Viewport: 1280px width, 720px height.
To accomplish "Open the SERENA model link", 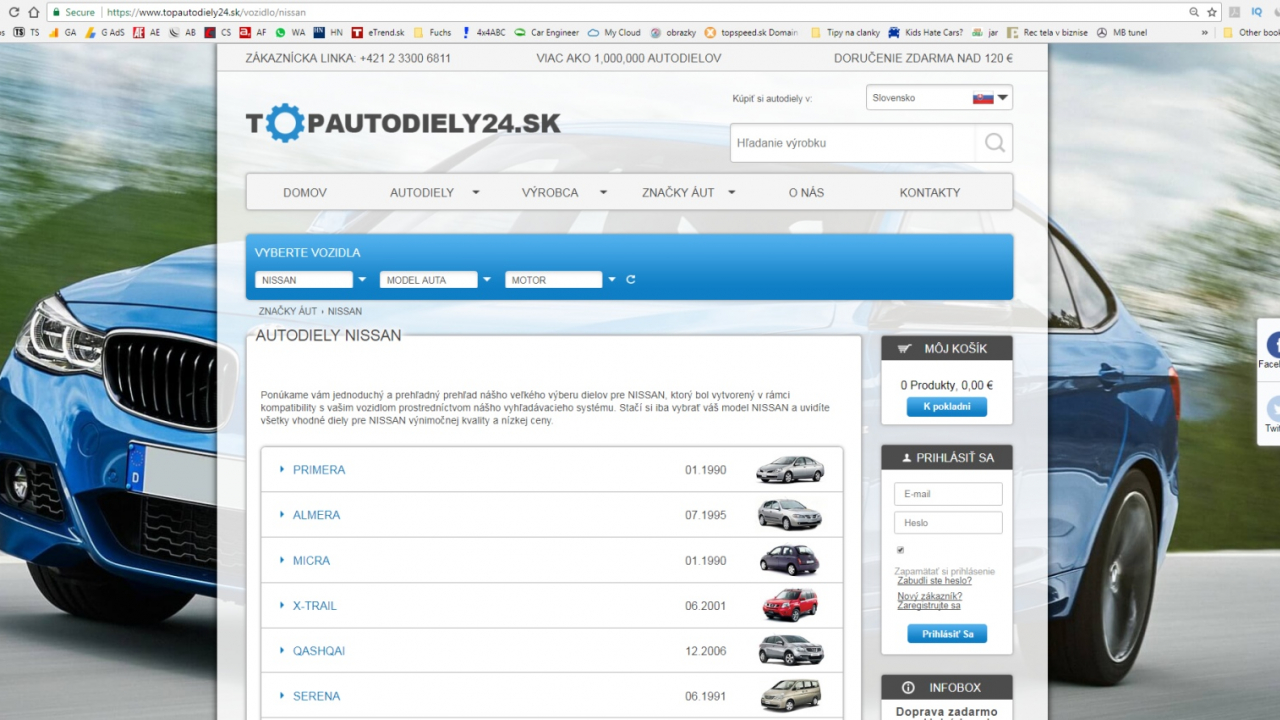I will (x=316, y=696).
